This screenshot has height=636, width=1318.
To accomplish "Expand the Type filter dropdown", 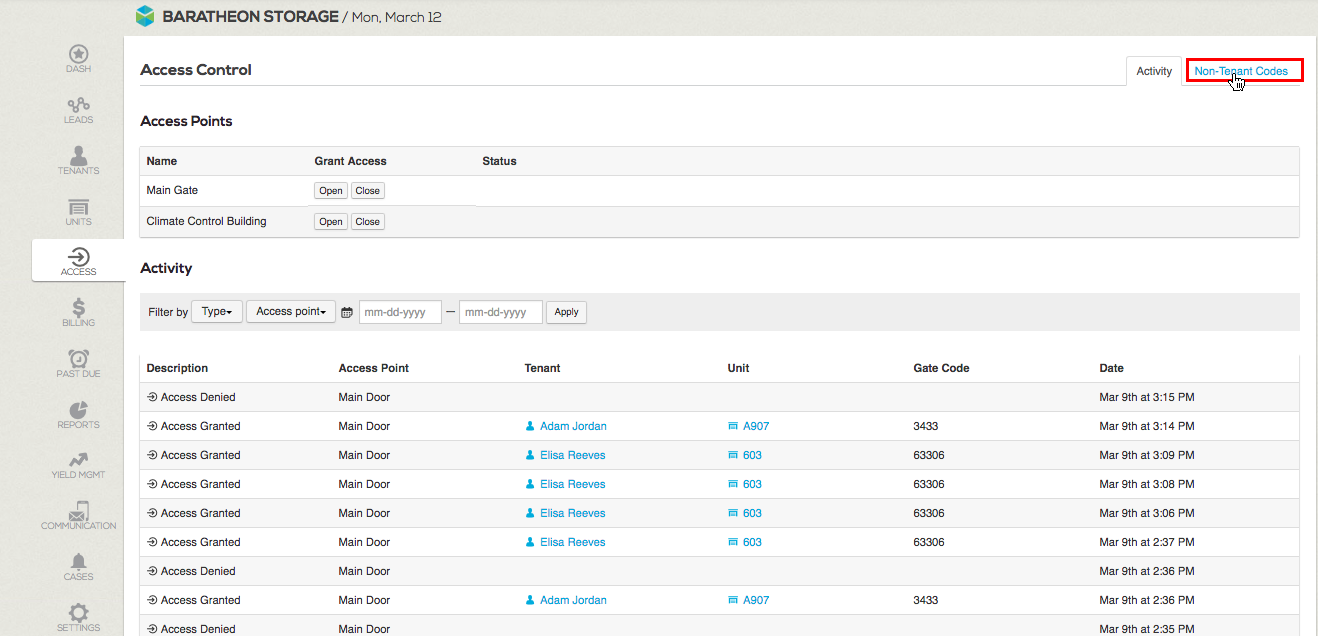I will [217, 312].
